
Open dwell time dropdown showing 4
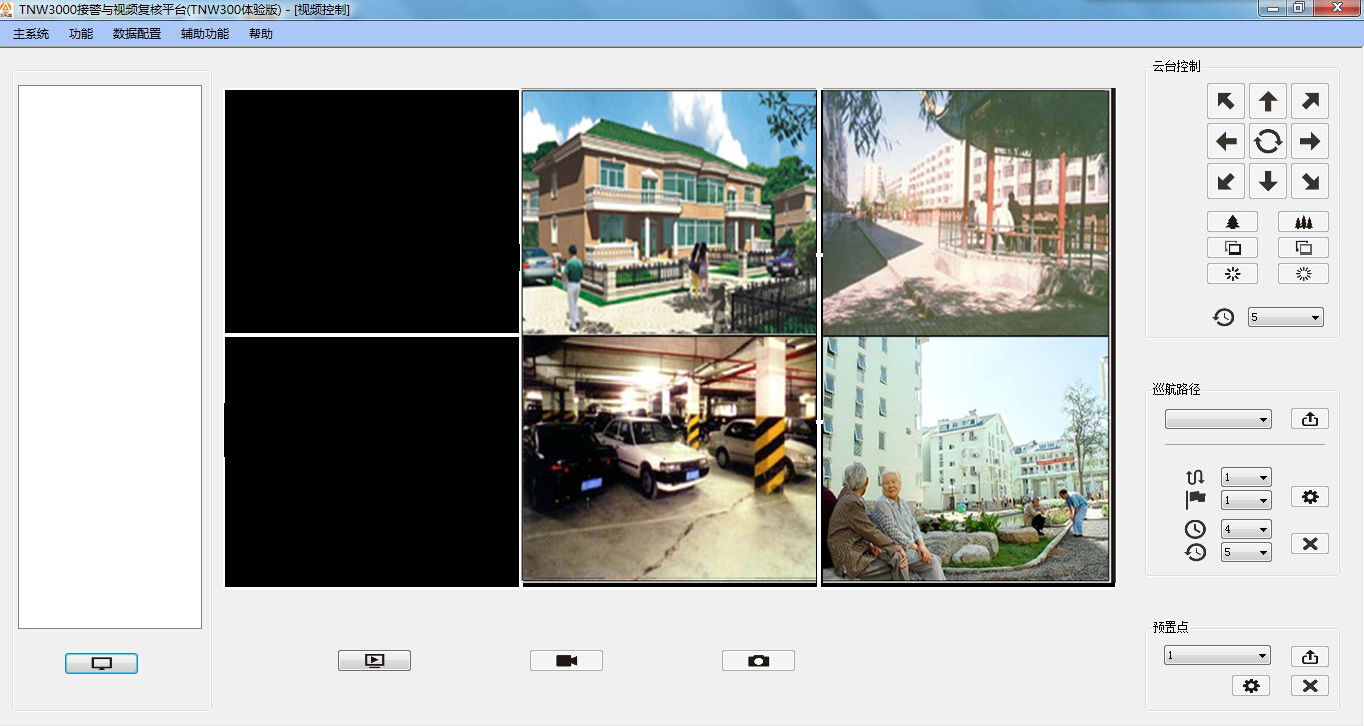click(x=1246, y=529)
